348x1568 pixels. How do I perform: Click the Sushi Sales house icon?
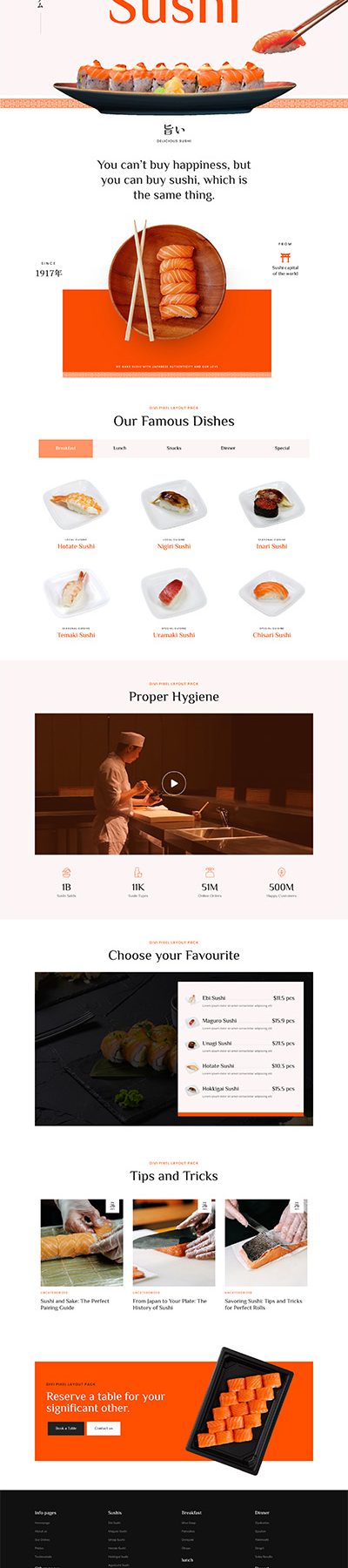point(66,872)
